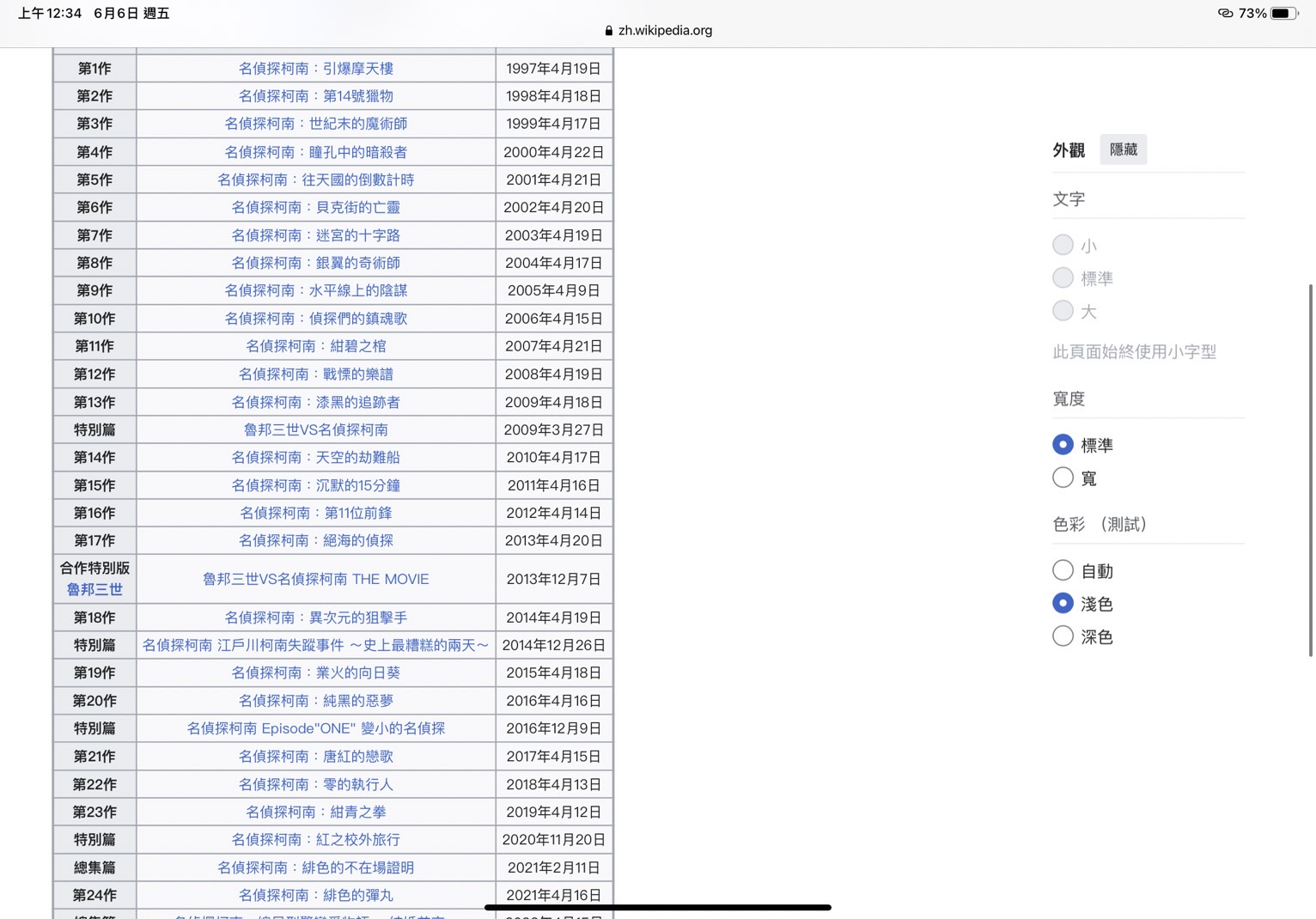The image size is (1316, 919).
Task: Open 名偵探柯南：貝克街的亡靈 link
Action: (316, 207)
